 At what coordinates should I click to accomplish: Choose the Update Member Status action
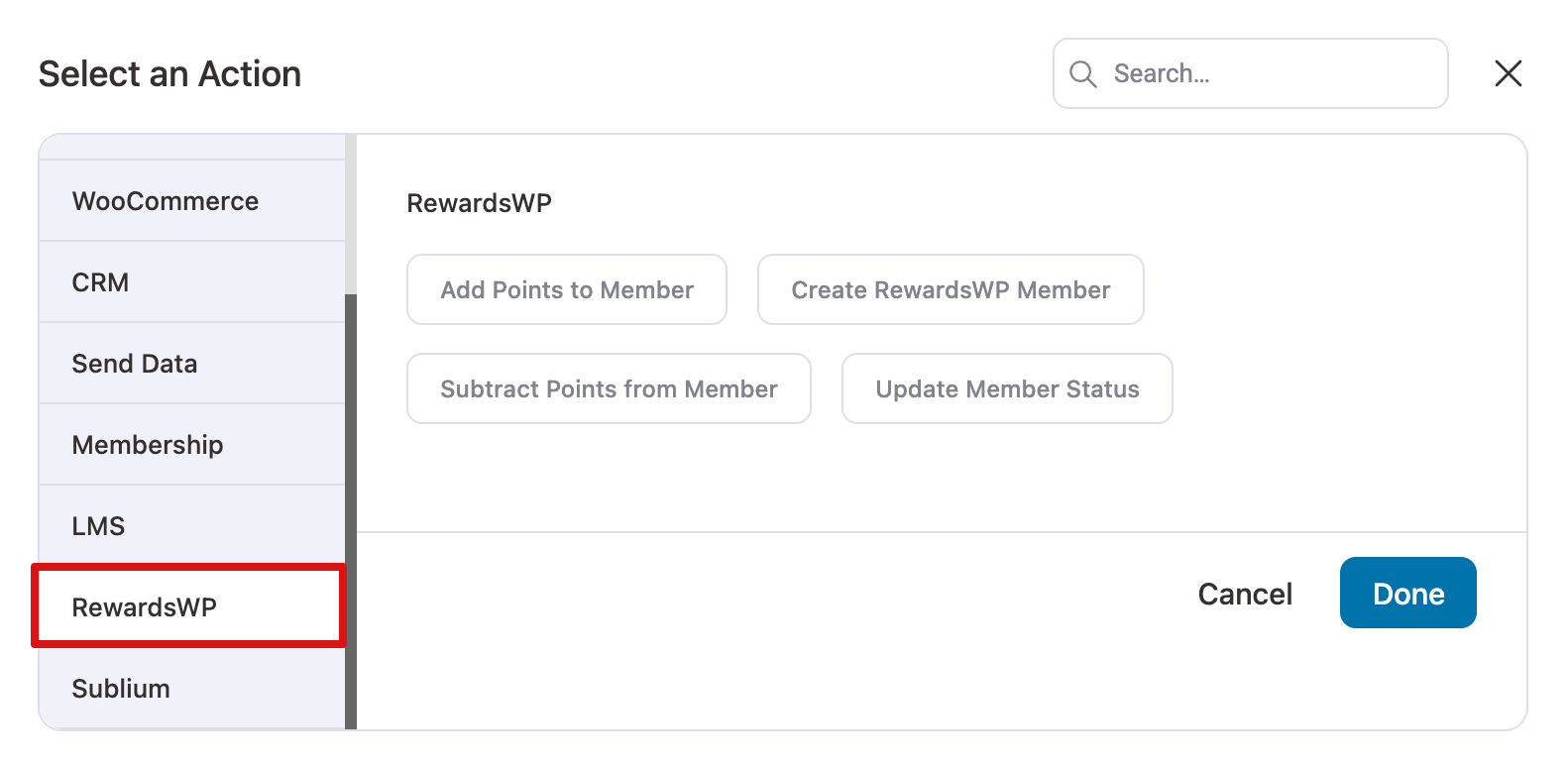[x=1007, y=388]
